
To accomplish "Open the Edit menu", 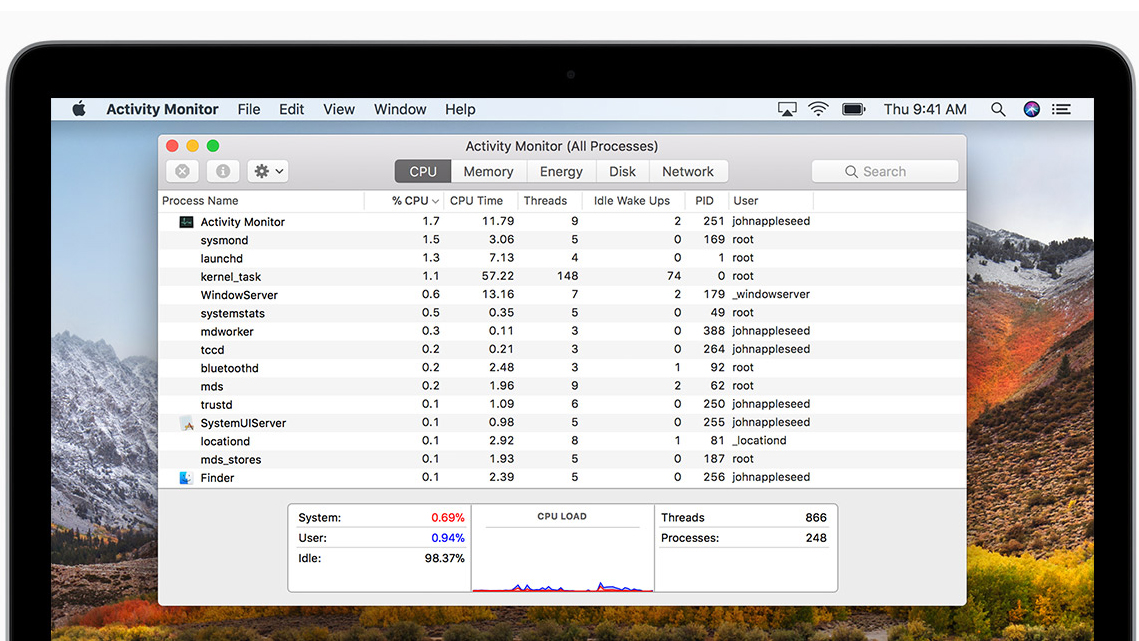I will [x=291, y=109].
